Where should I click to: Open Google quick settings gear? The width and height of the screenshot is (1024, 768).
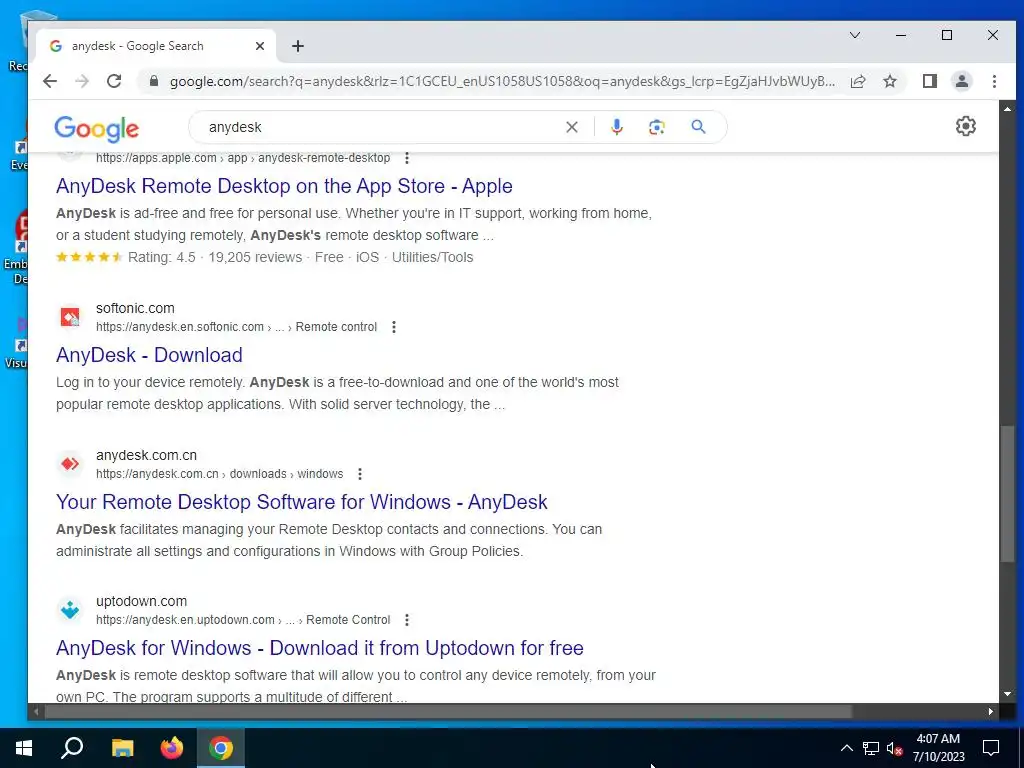click(x=965, y=126)
